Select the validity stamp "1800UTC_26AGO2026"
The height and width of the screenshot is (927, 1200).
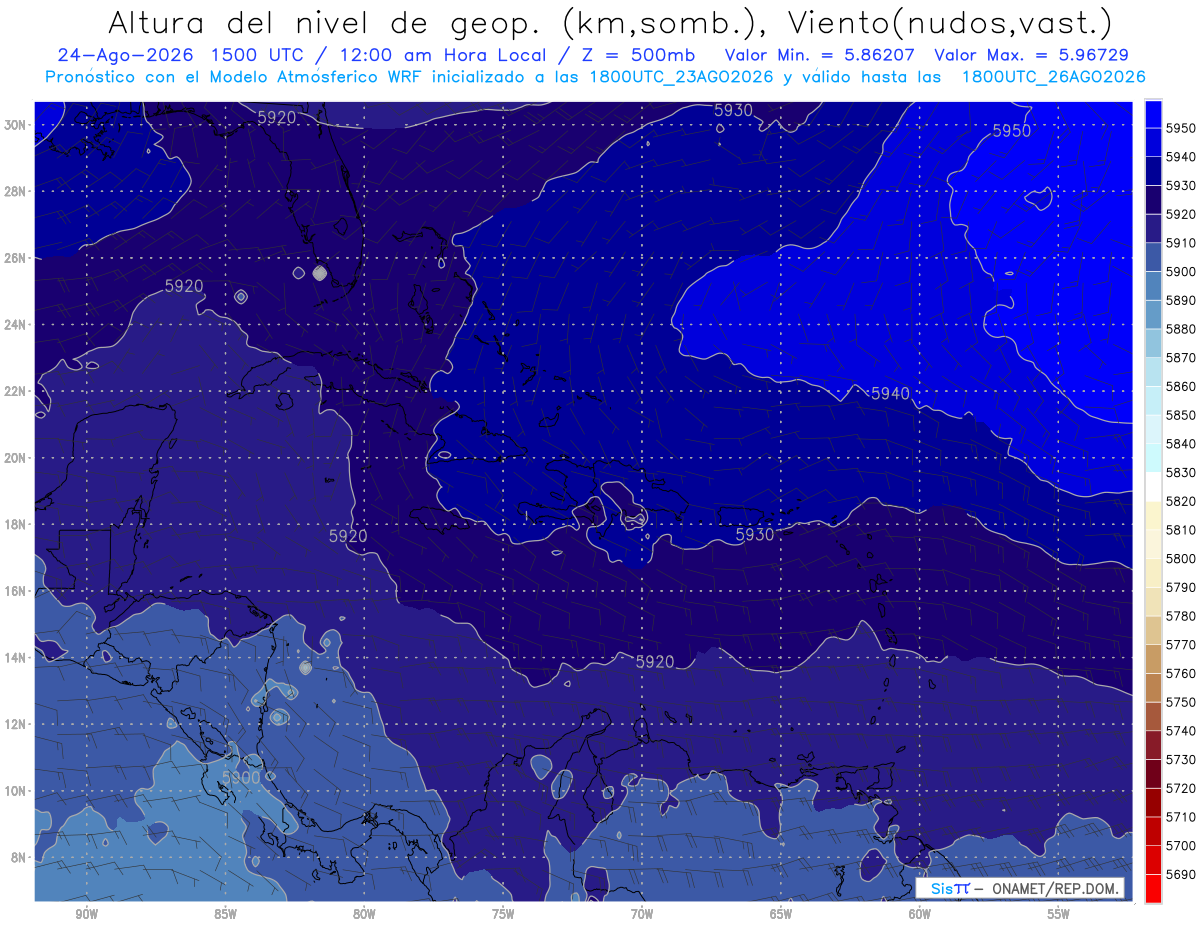click(1053, 76)
